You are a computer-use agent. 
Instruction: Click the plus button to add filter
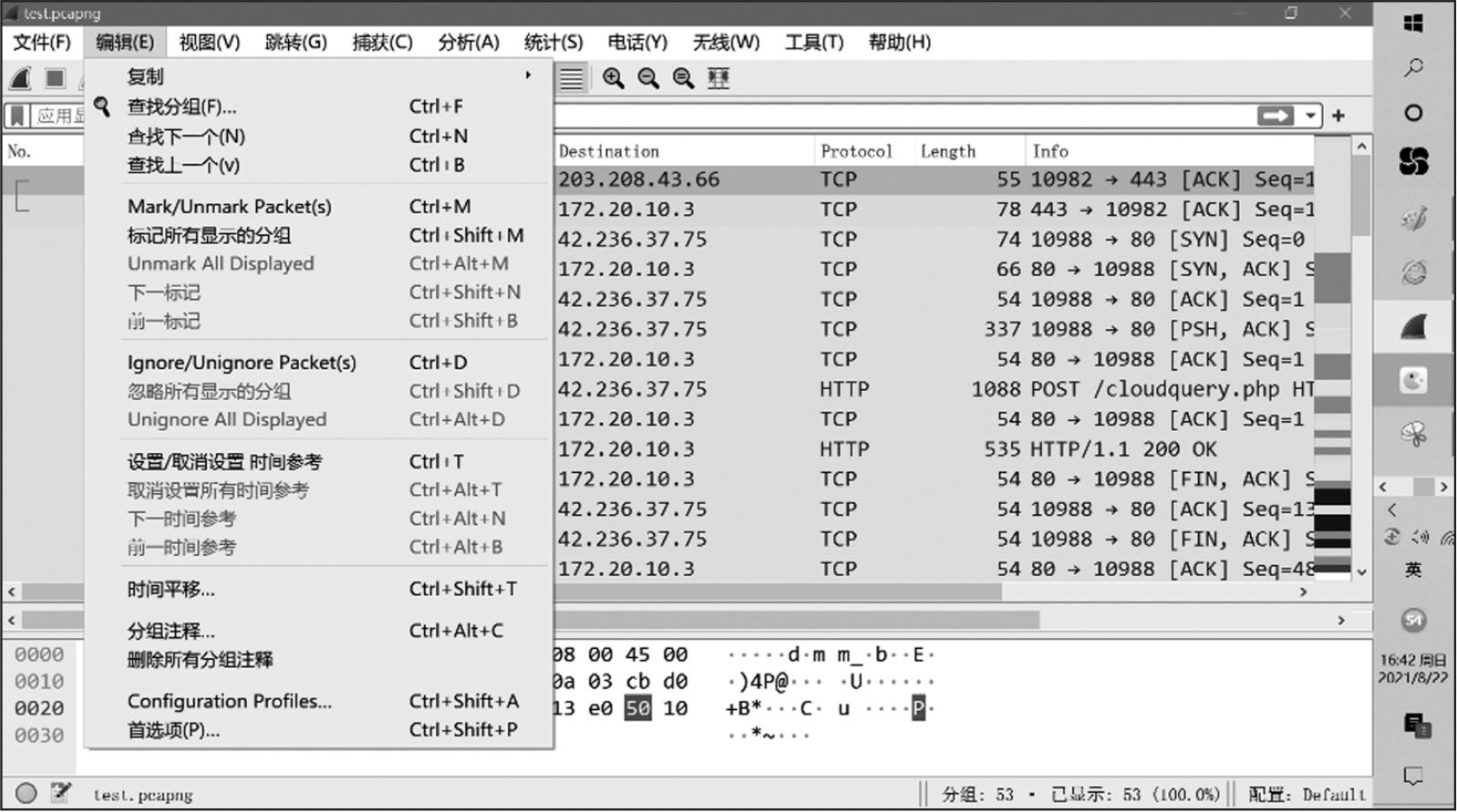pyautogui.click(x=1338, y=116)
